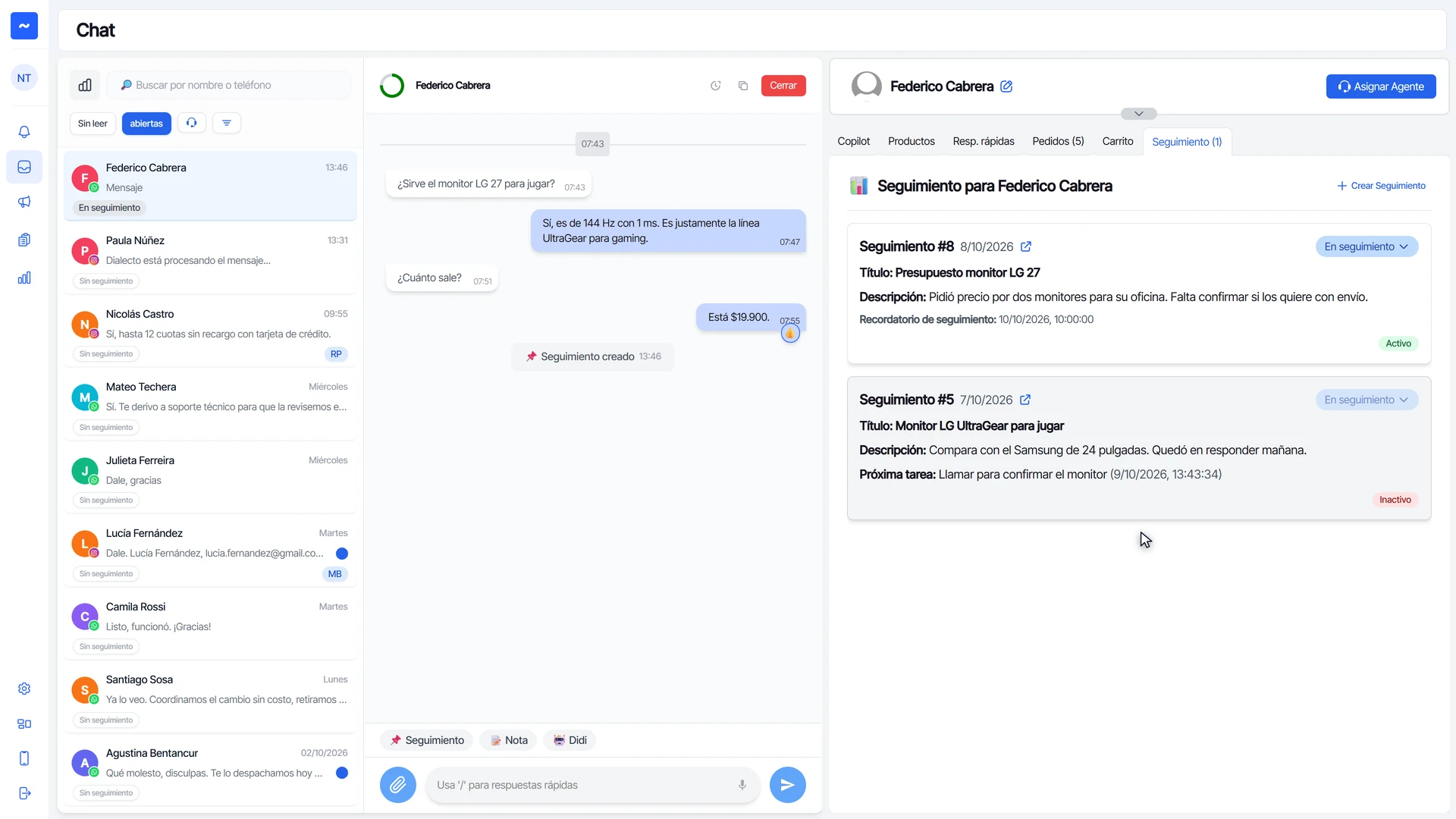
Task: Switch to the Copilot tab
Action: point(854,142)
